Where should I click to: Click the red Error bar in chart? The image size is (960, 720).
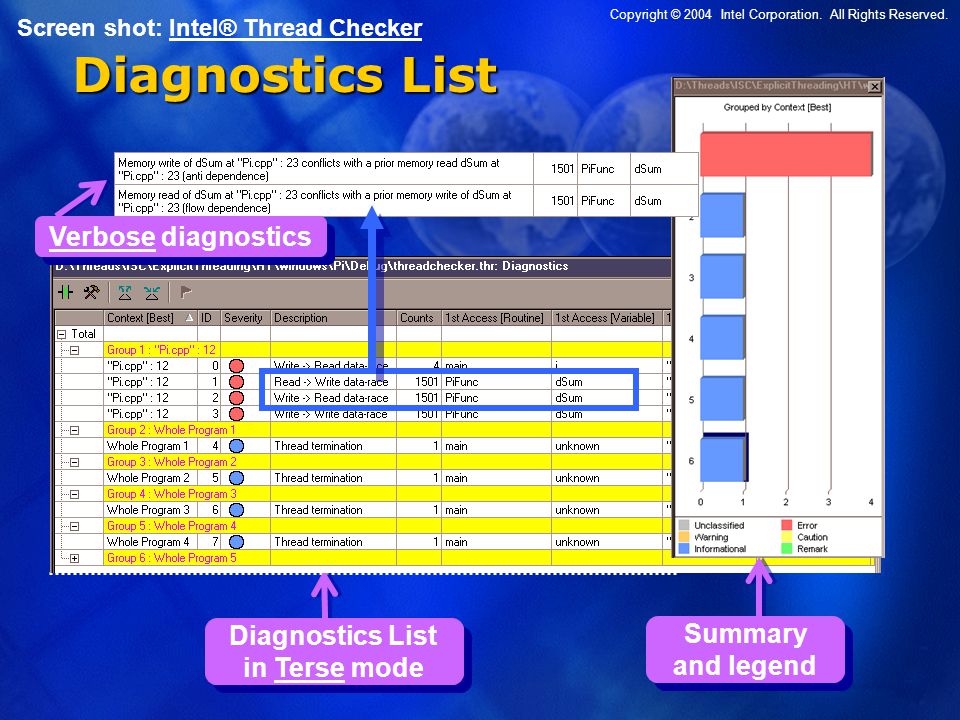point(786,154)
